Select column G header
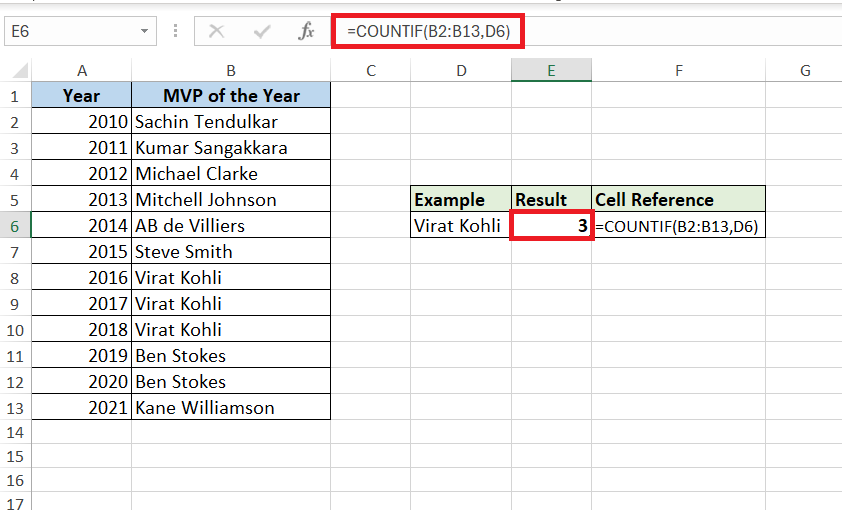 (x=804, y=70)
